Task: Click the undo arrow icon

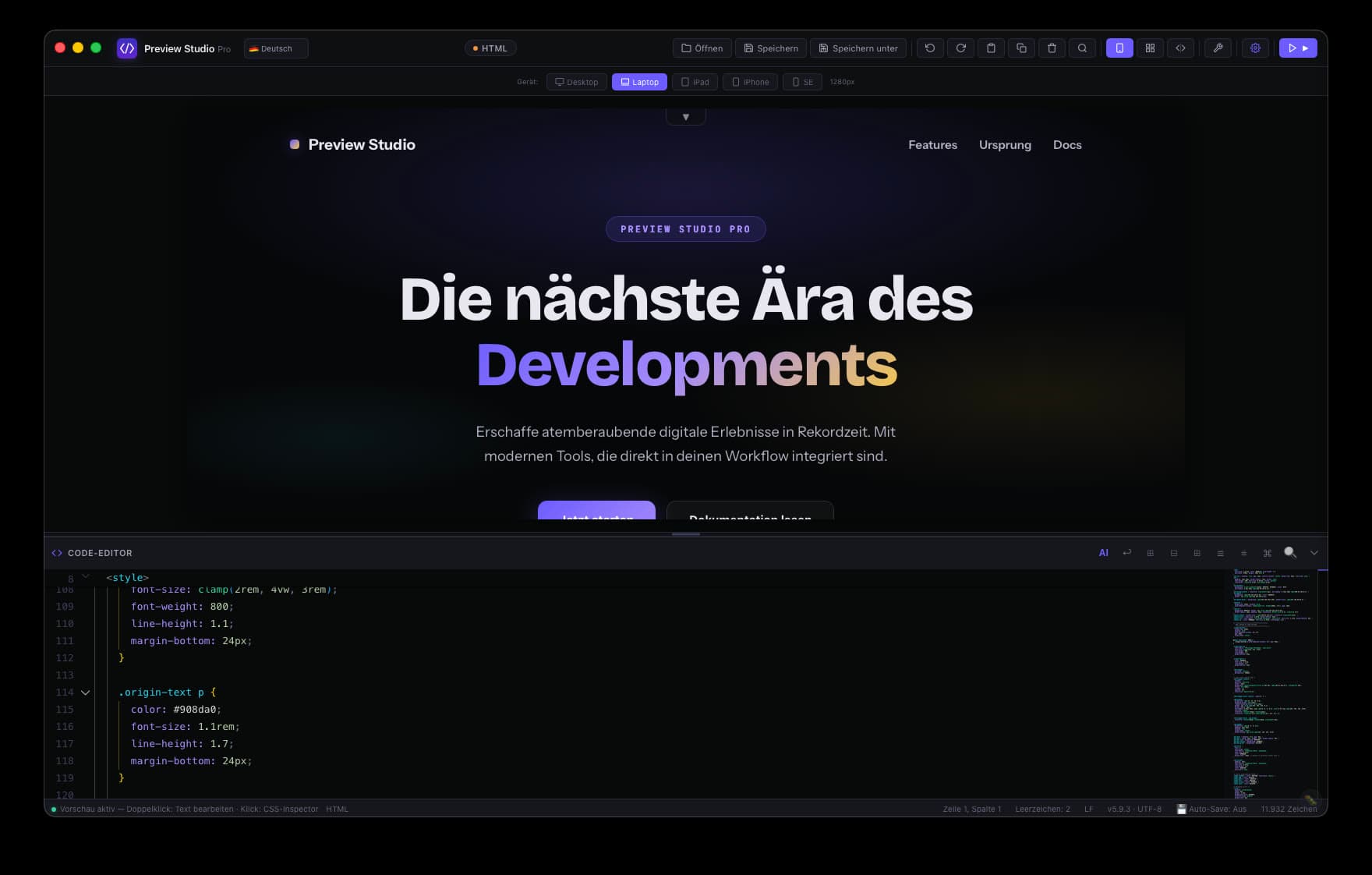Action: pos(930,48)
